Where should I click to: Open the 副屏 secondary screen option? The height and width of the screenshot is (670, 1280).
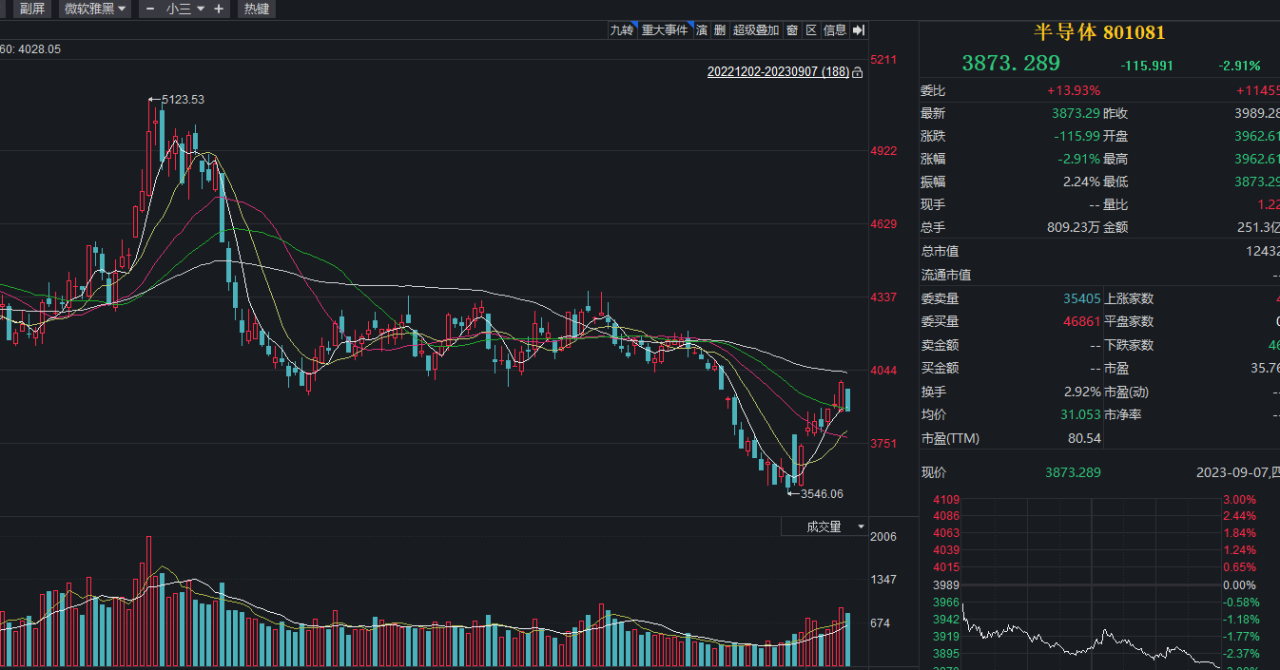tap(33, 9)
